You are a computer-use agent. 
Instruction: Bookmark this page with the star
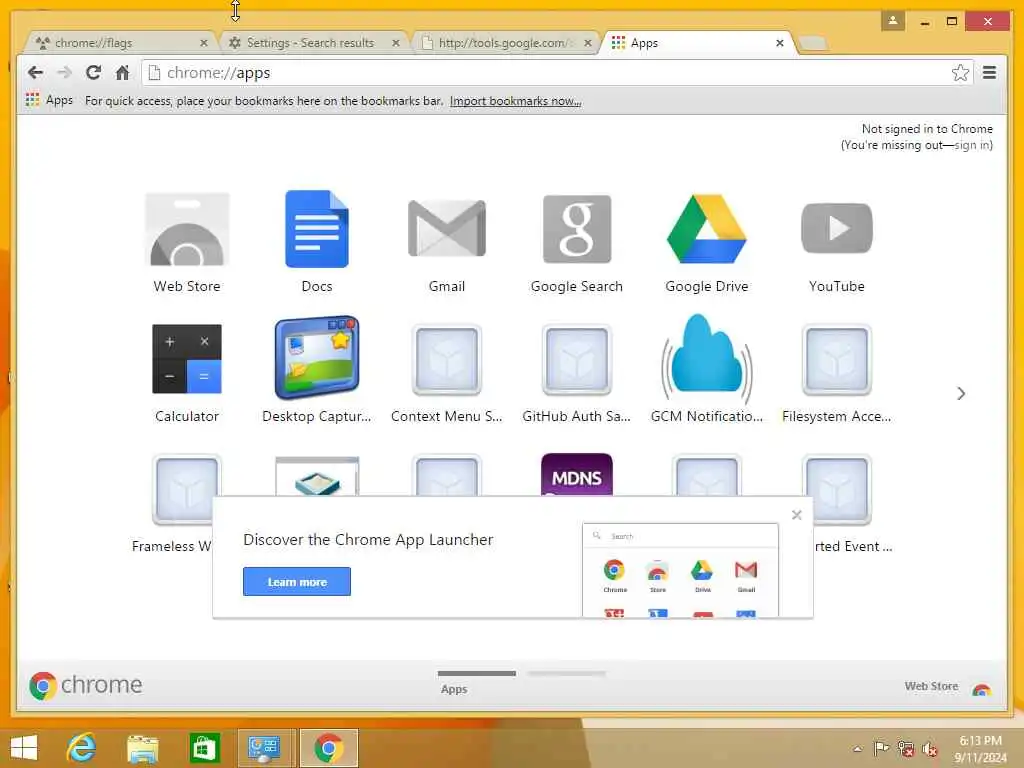click(x=960, y=72)
